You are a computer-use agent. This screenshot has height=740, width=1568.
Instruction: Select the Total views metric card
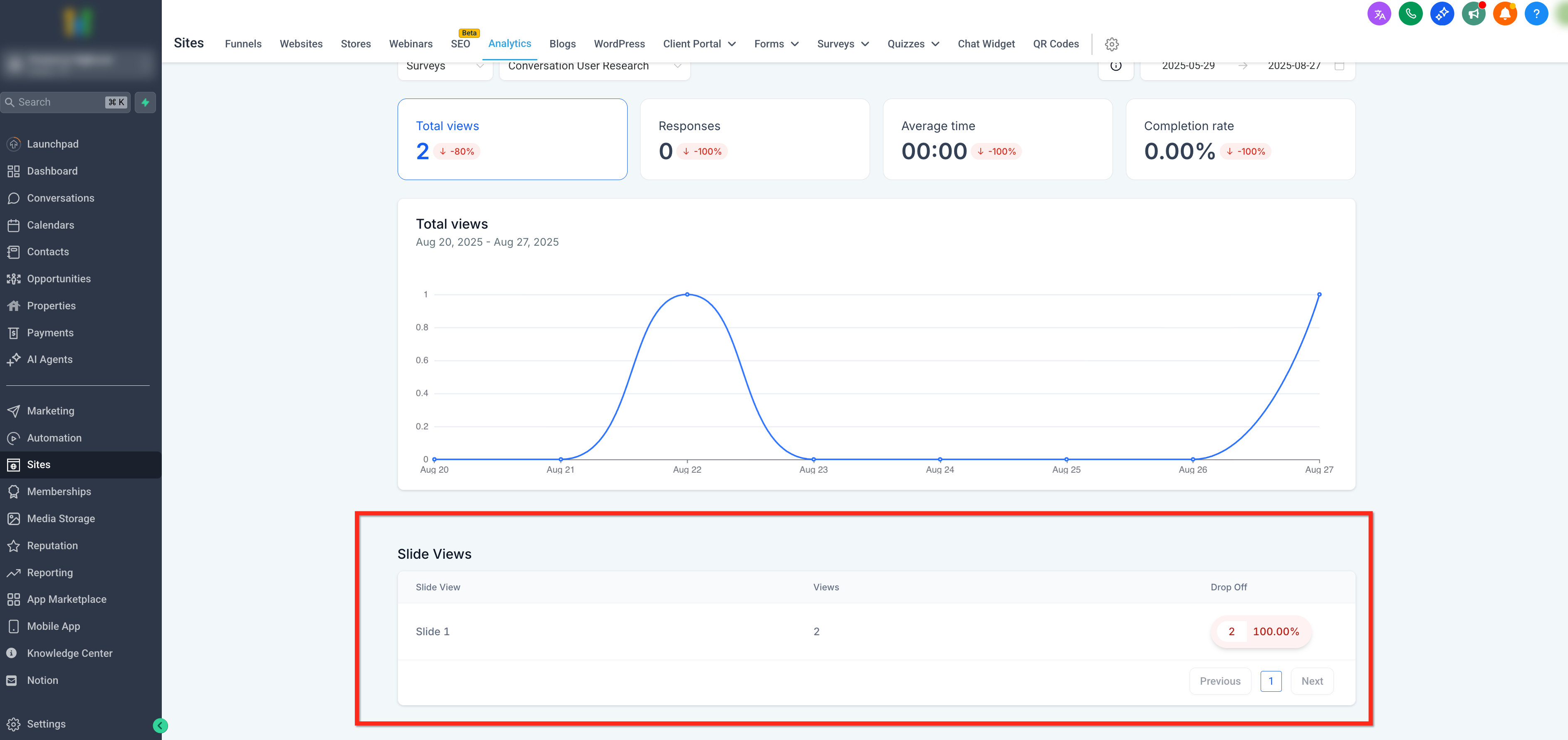click(x=512, y=139)
